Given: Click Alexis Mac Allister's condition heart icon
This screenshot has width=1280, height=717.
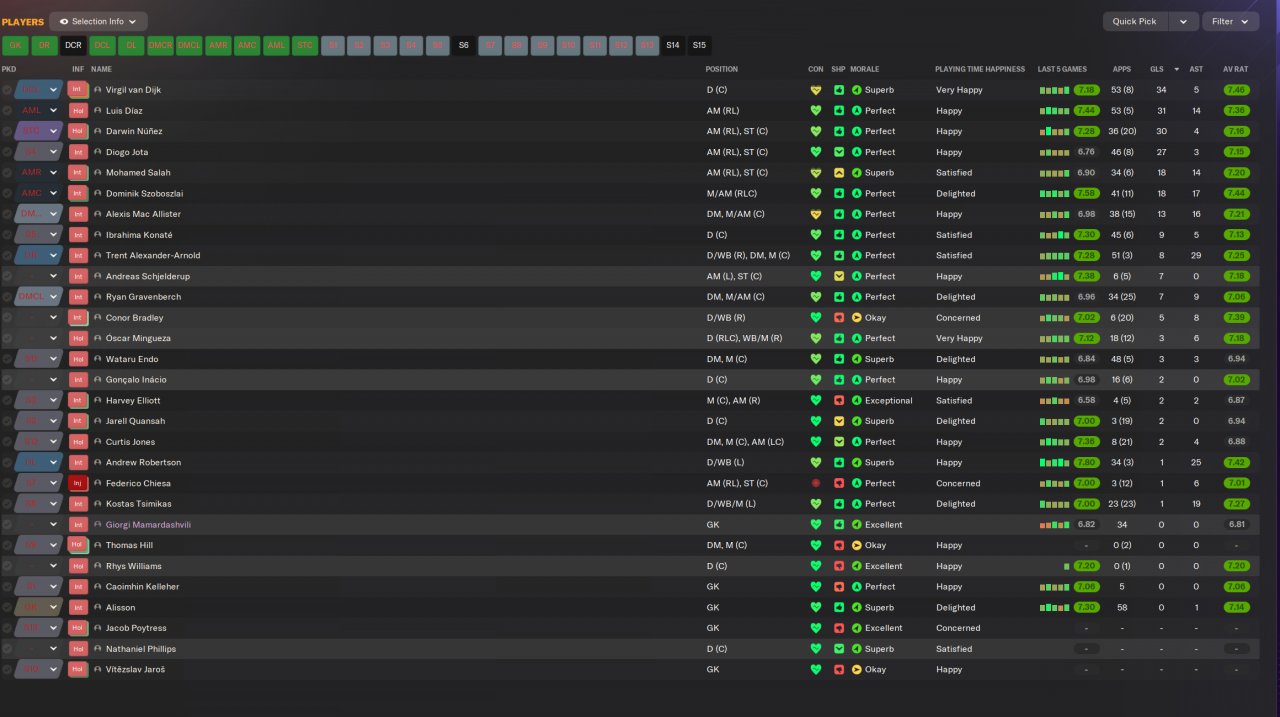Looking at the screenshot, I should pyautogui.click(x=816, y=214).
